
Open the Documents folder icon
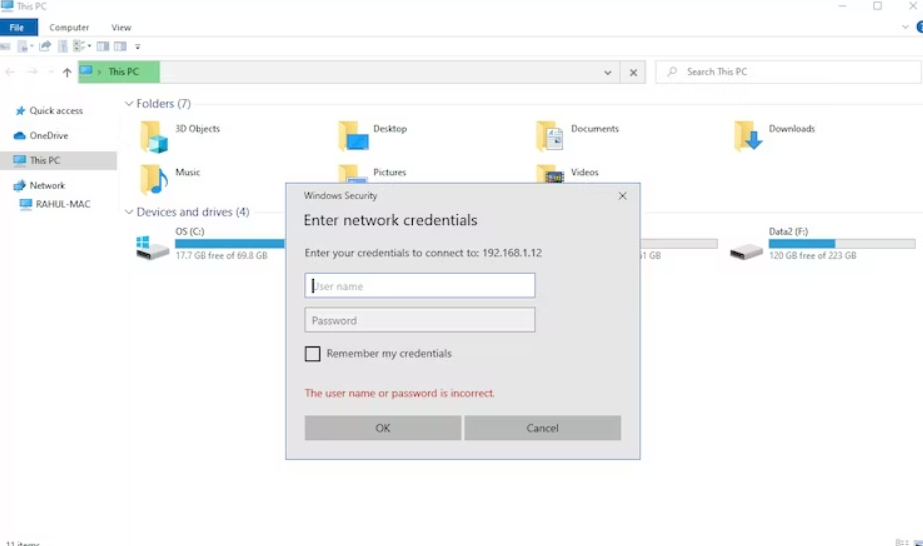click(550, 136)
